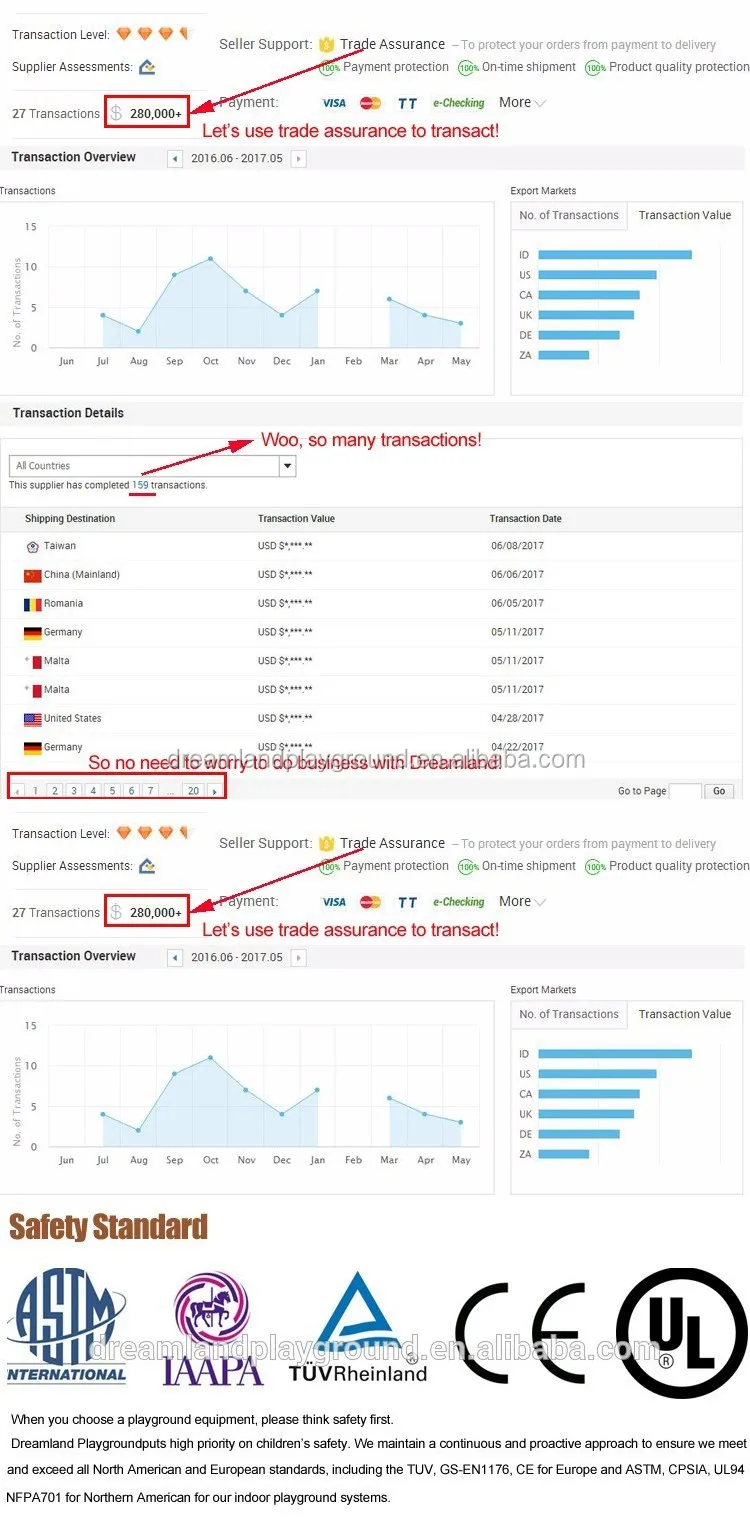Viewport: 750px width, 1519px height.
Task: Click the China (Mainland) flag icon
Action: (32, 575)
